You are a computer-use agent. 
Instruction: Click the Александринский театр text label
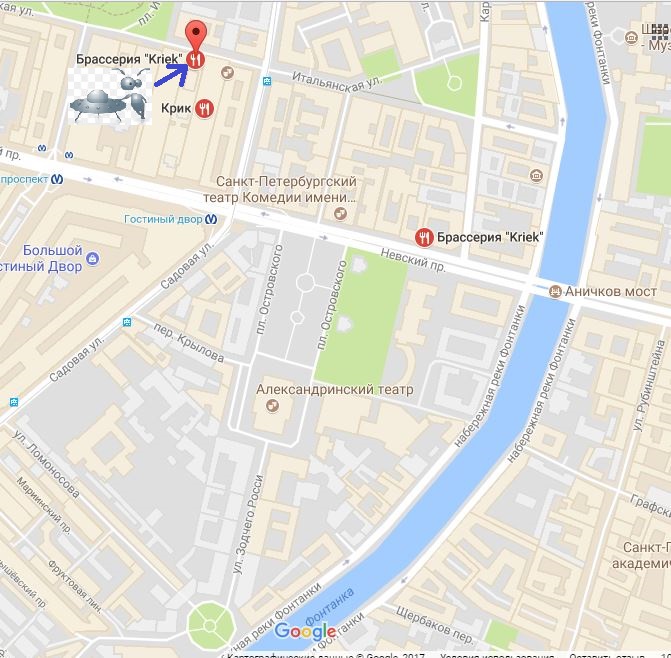click(x=335, y=389)
